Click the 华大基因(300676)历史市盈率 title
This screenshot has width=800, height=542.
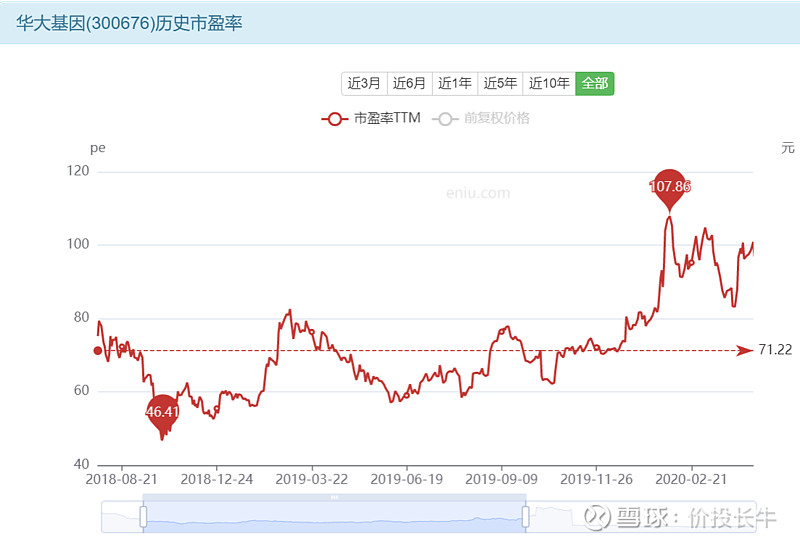[129, 23]
